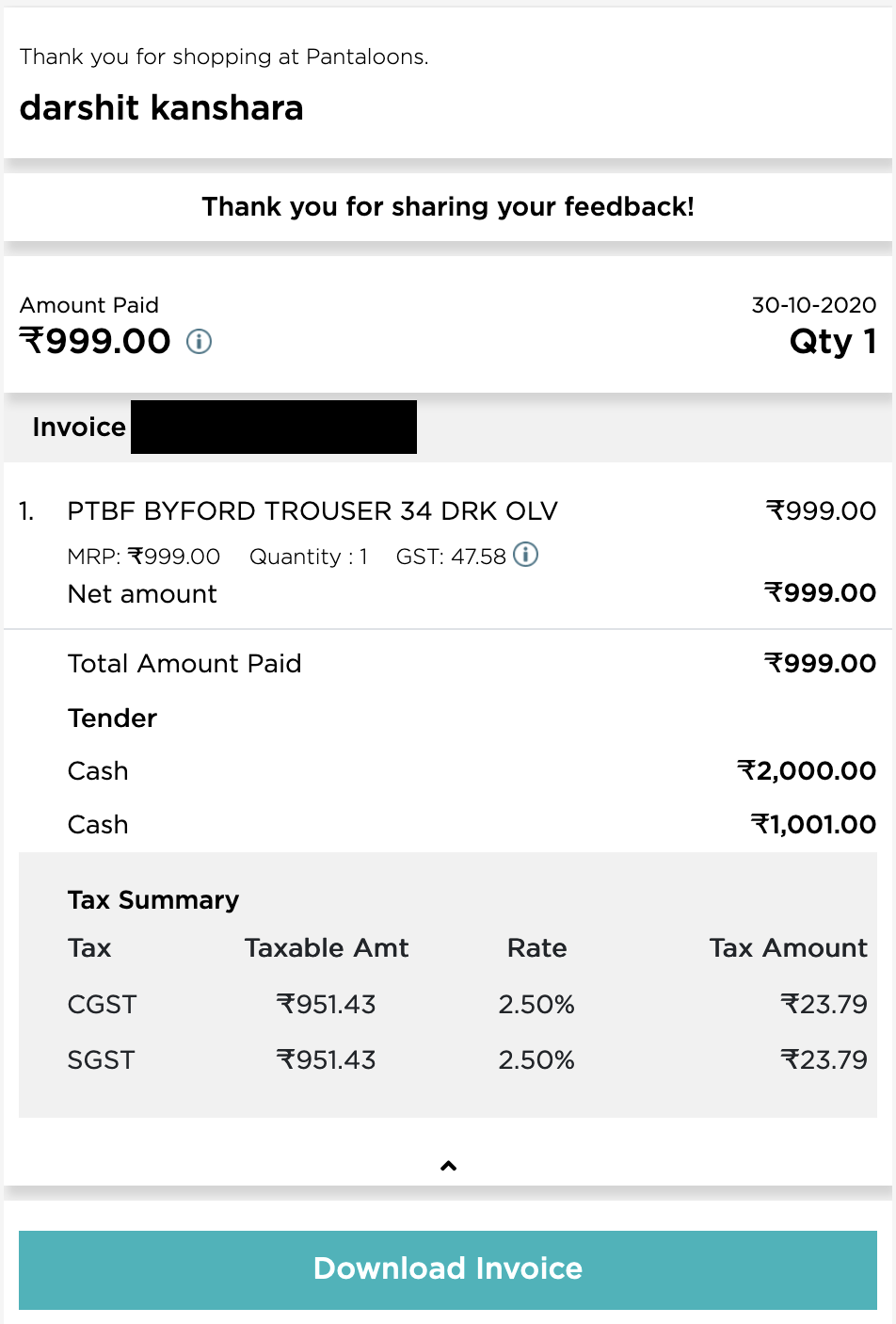
Task: Select the Cash ₹1,001.00 tender entry
Action: tap(472, 824)
